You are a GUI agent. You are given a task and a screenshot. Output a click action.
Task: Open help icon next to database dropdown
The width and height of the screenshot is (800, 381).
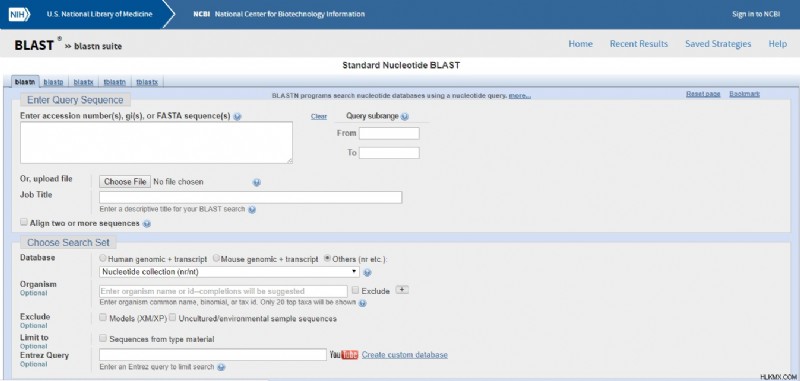[367, 272]
